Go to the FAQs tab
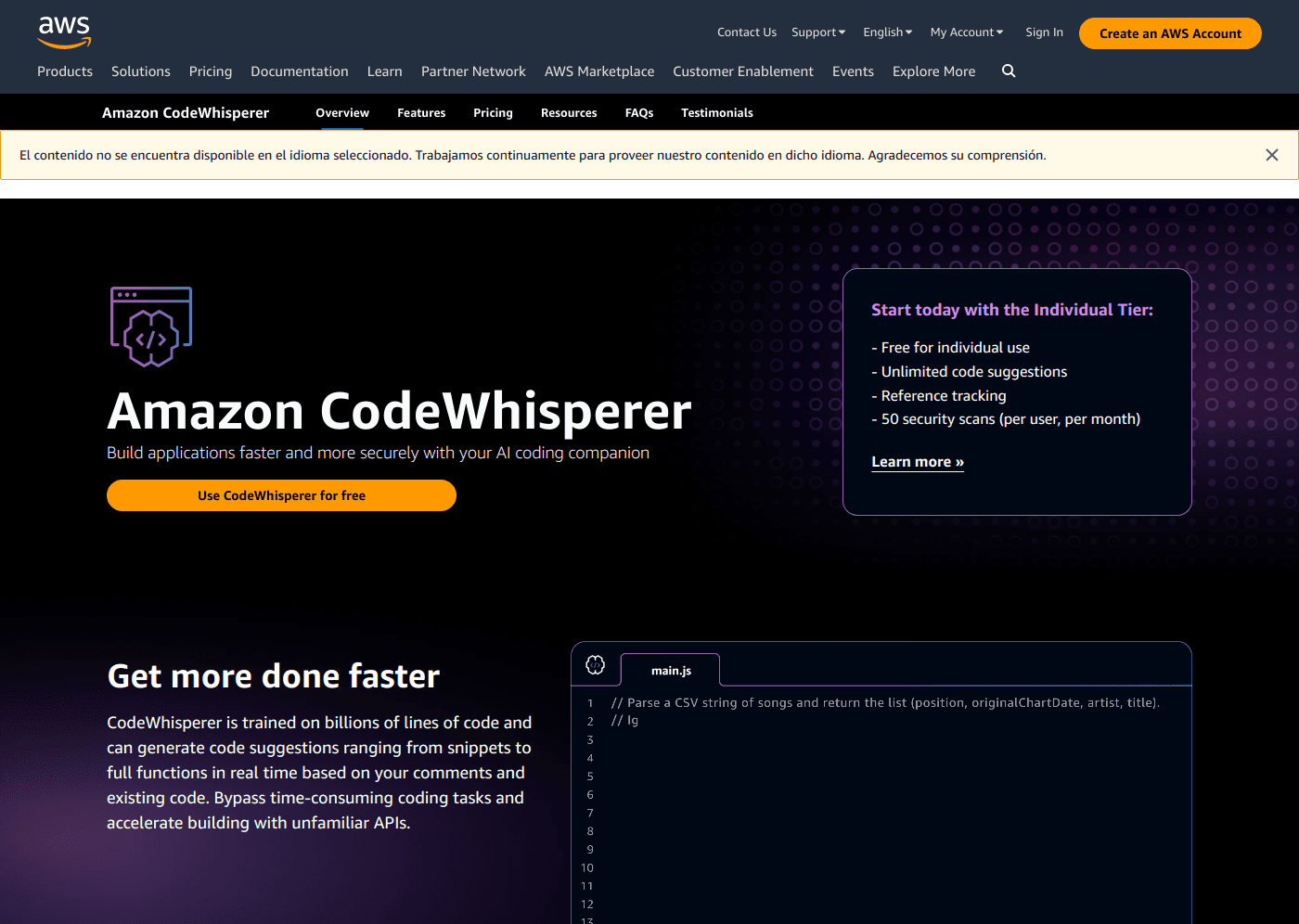1299x924 pixels. [x=639, y=113]
